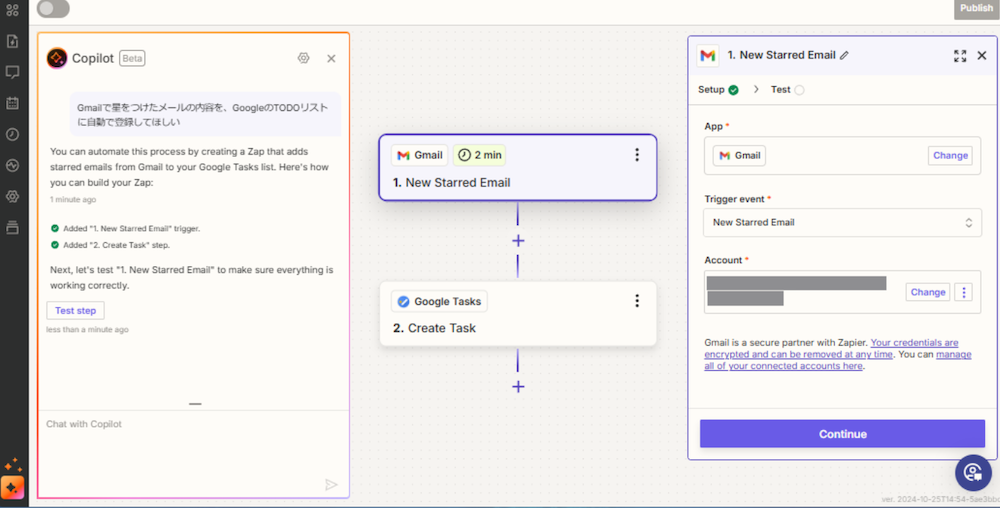Viewport: 1000px width, 508px height.
Task: Open manage all connected accounts link
Action: [838, 360]
